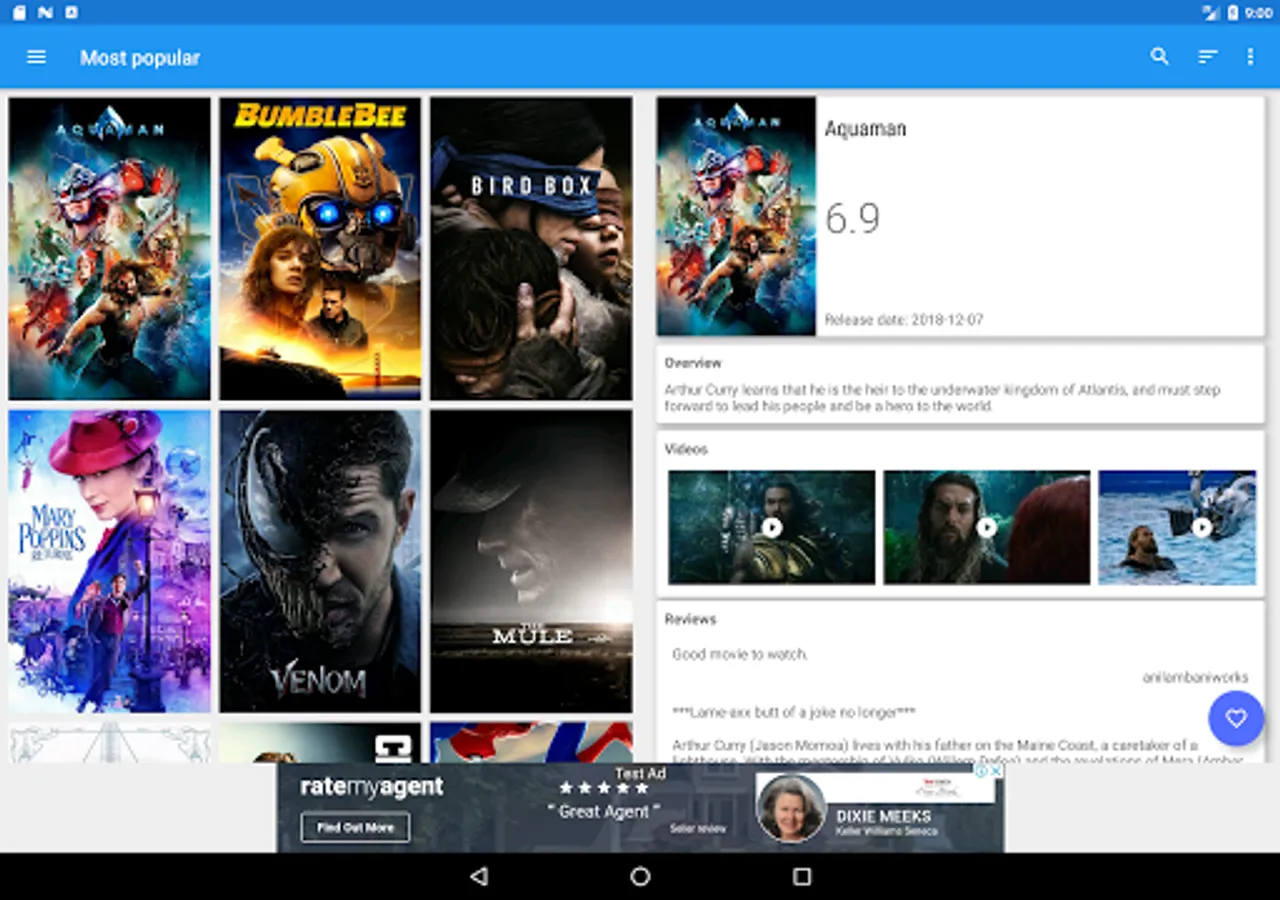Open recent apps with square button
The height and width of the screenshot is (900, 1280).
pos(801,876)
